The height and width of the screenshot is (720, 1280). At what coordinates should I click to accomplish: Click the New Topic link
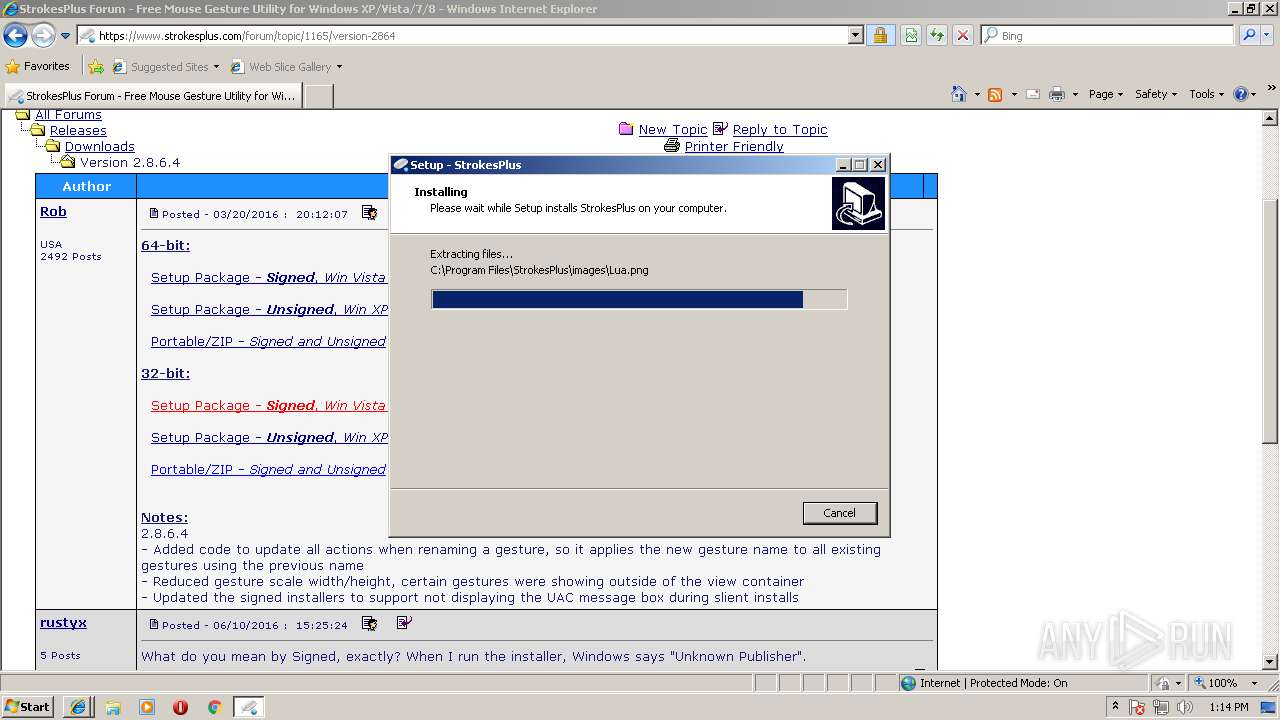pyautogui.click(x=672, y=129)
